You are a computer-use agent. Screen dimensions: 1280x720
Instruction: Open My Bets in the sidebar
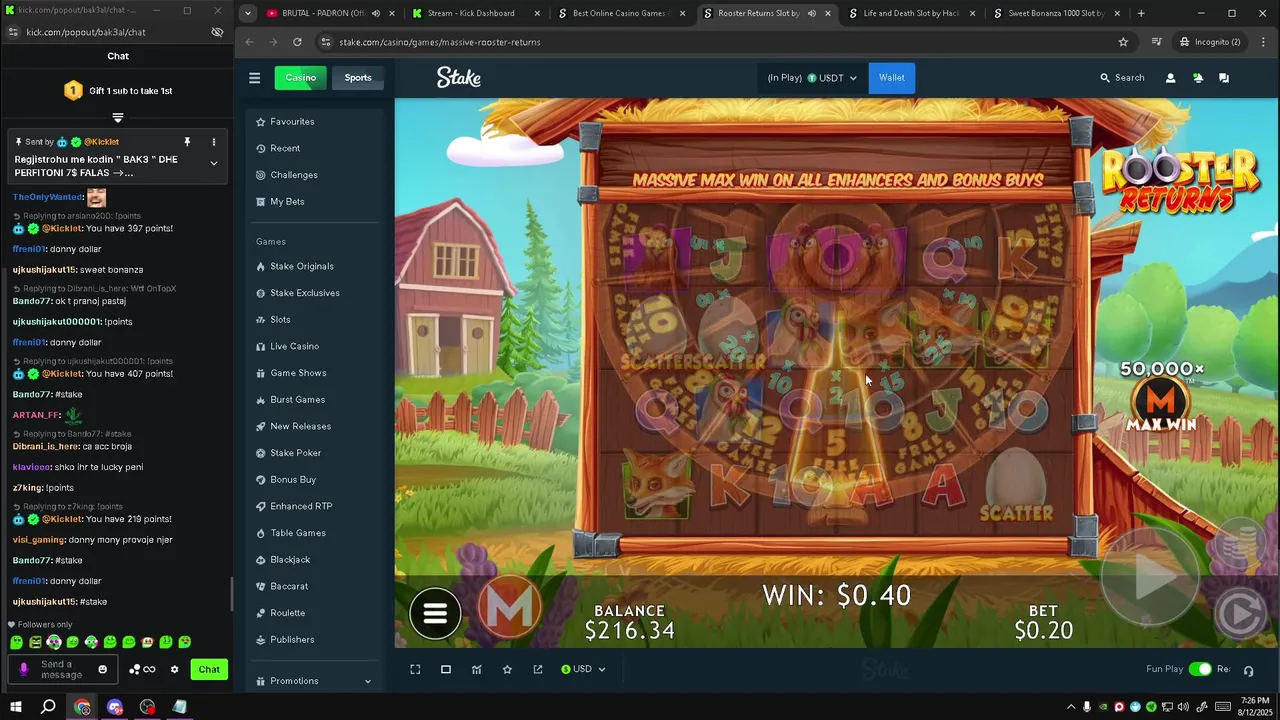(314, 202)
